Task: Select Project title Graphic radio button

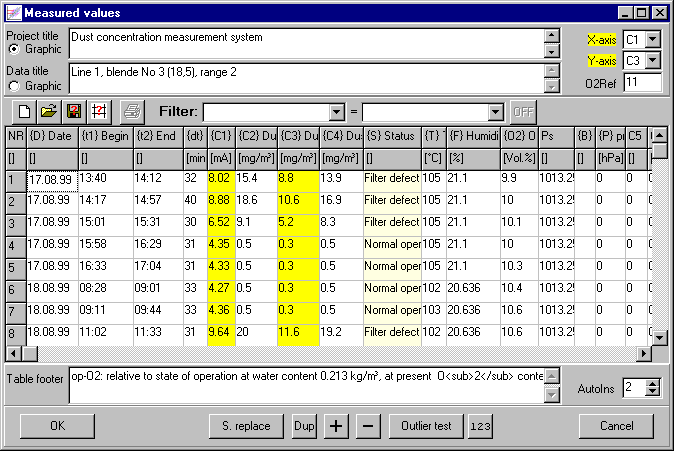Action: tap(14, 48)
